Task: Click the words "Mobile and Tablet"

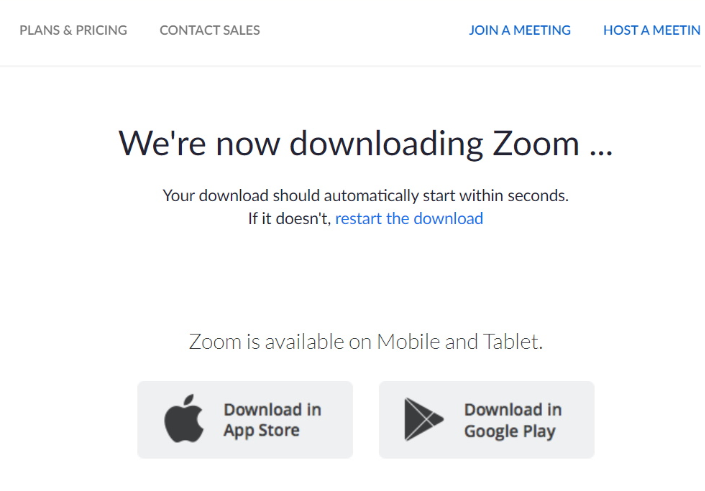Action: pyautogui.click(x=460, y=342)
